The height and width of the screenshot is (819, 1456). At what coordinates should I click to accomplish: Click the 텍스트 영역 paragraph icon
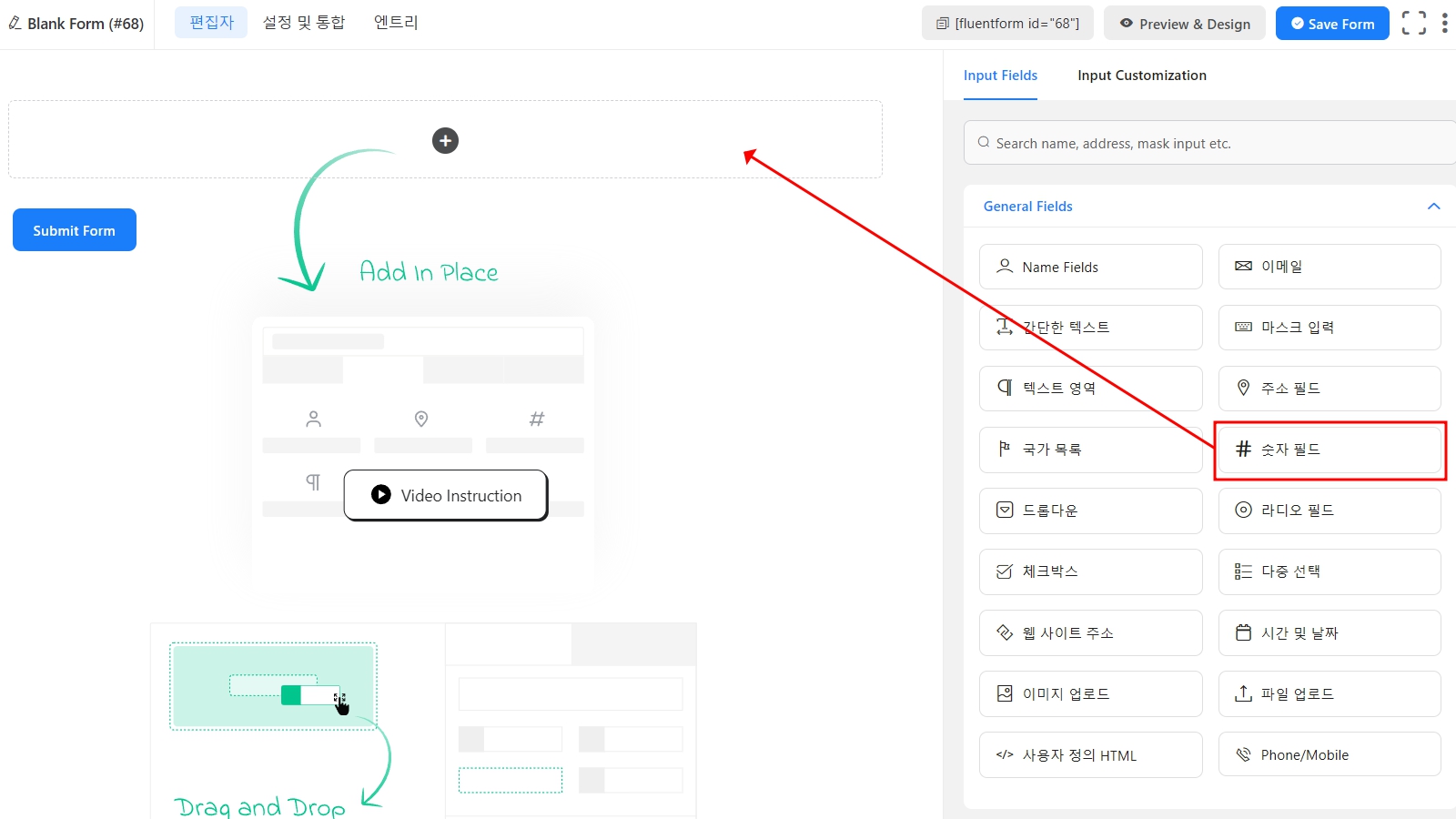coord(1005,388)
